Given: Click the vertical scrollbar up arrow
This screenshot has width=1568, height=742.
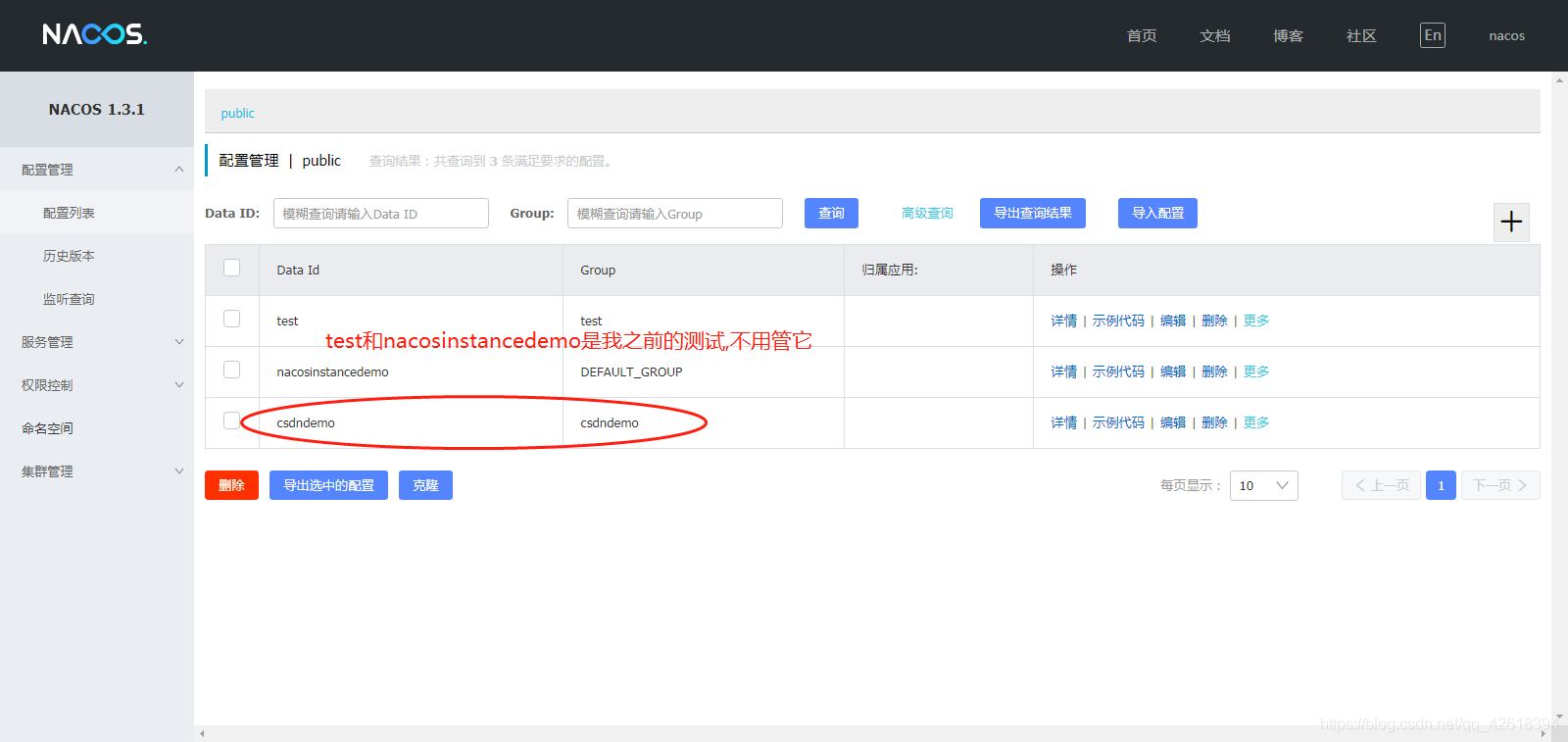Looking at the screenshot, I should coord(1559,80).
